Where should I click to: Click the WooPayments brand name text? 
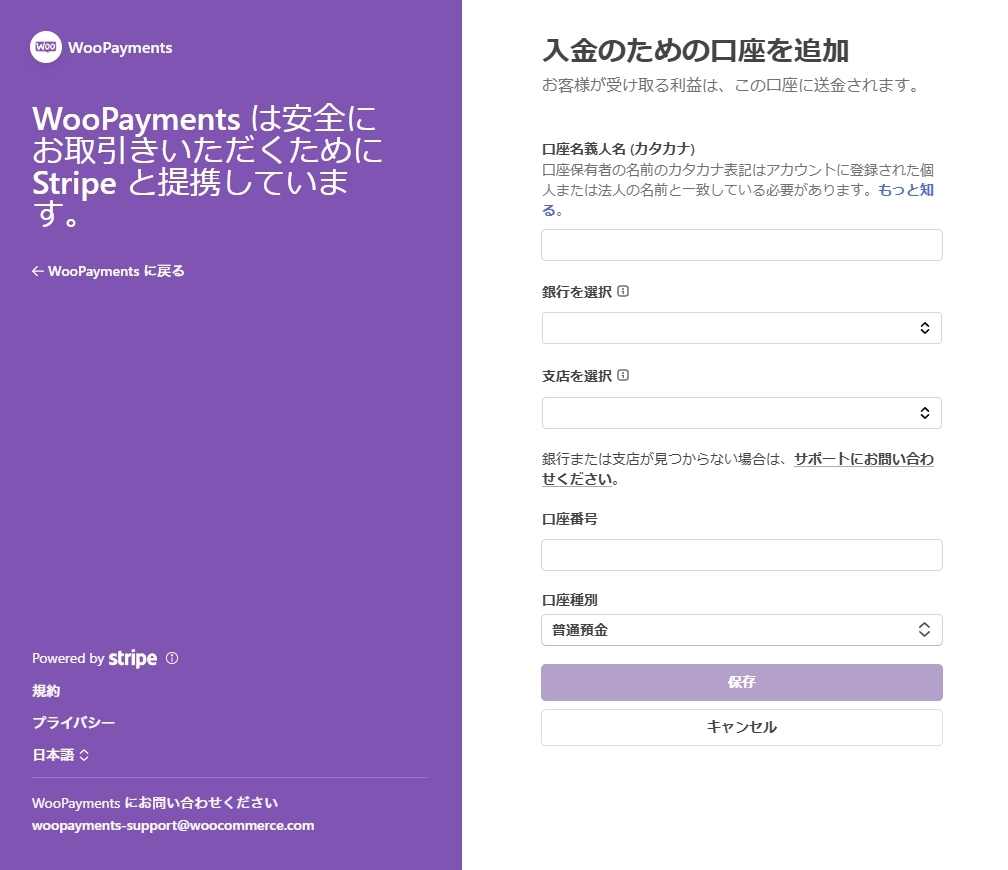coord(120,48)
